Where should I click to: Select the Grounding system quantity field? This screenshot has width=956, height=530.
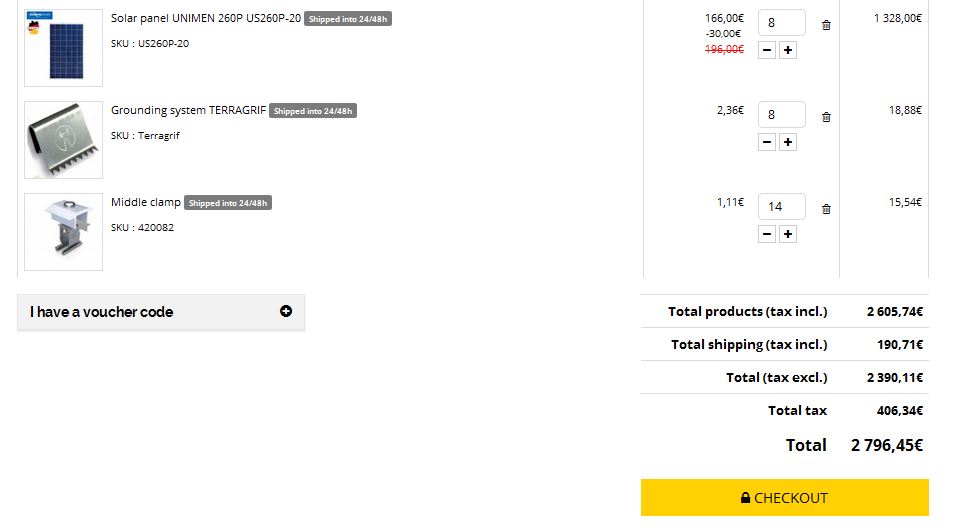pyautogui.click(x=782, y=115)
